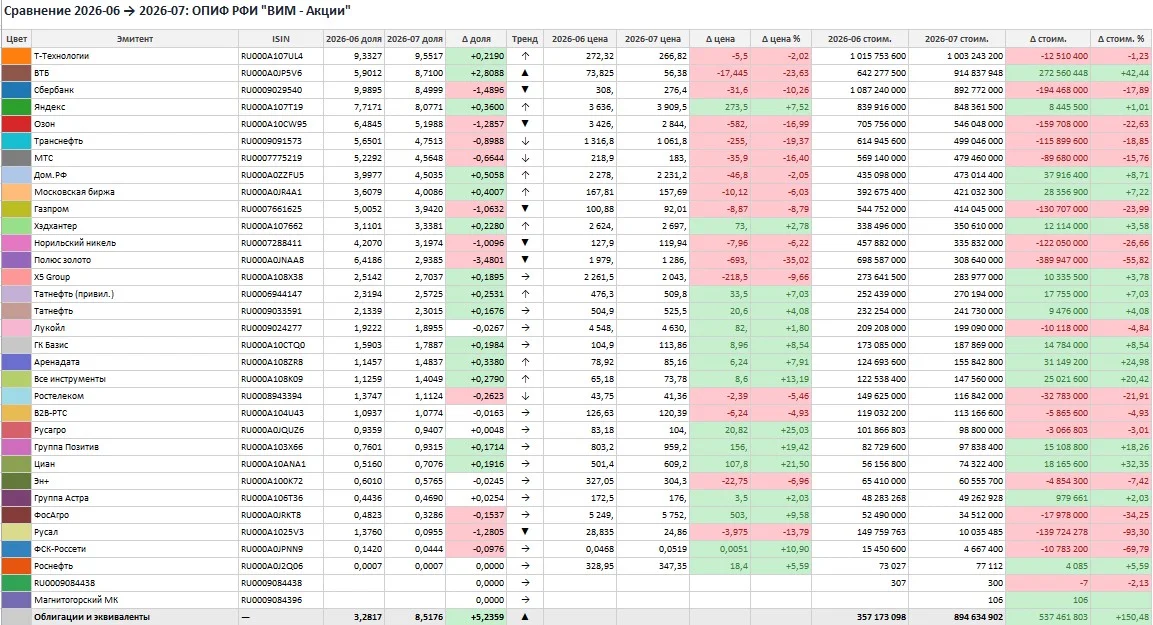Sort by the Эмитент column header

pos(135,39)
